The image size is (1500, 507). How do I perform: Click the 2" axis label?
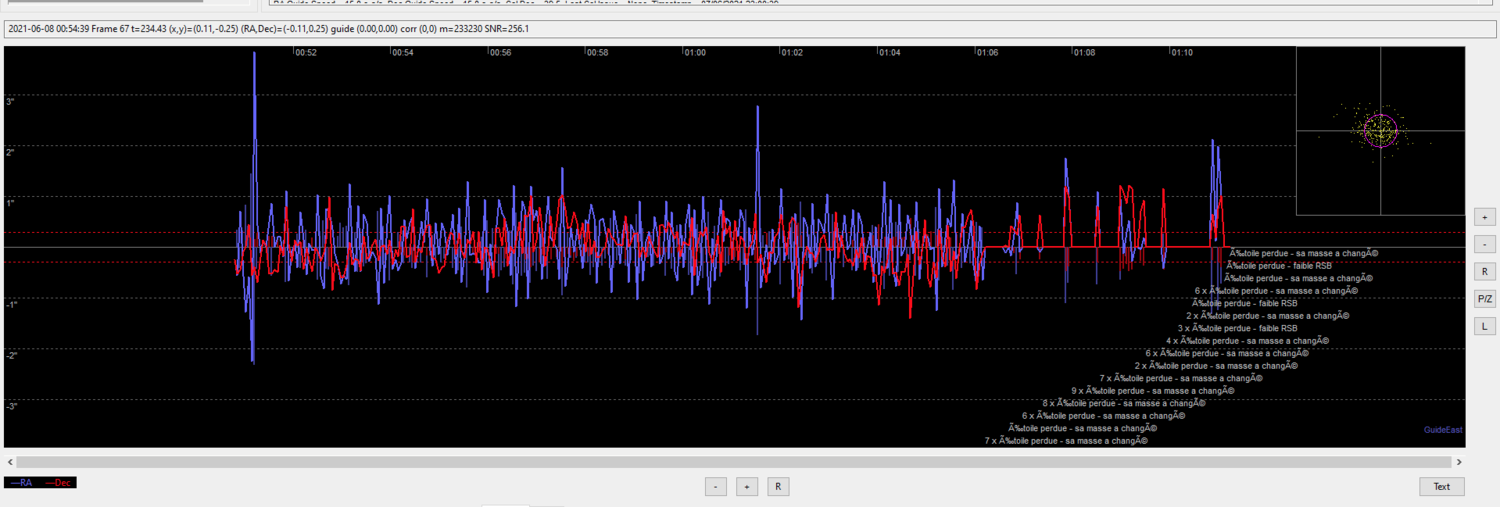pos(10,153)
